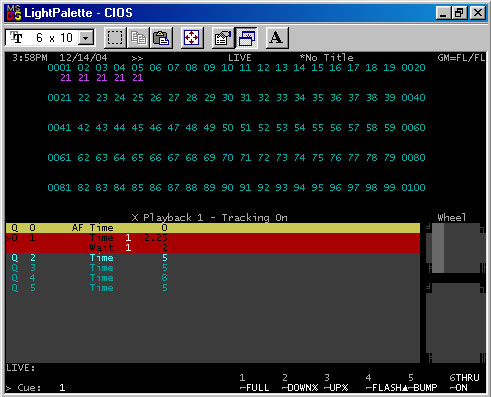The width and height of the screenshot is (491, 397).
Task: Select cue Q 5 in playback list
Action: pyautogui.click(x=212, y=288)
